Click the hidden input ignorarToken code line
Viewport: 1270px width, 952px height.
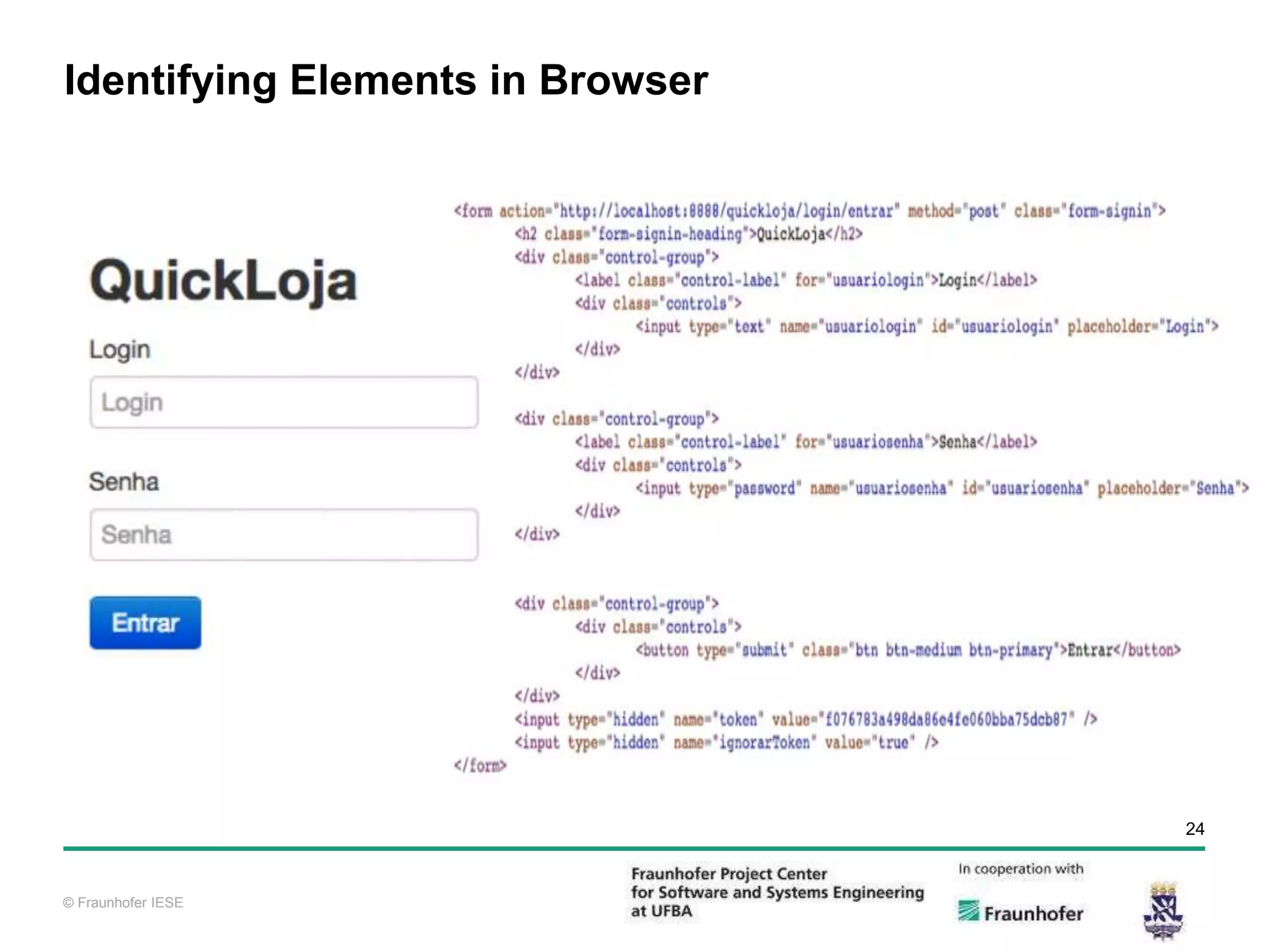pyautogui.click(x=727, y=743)
